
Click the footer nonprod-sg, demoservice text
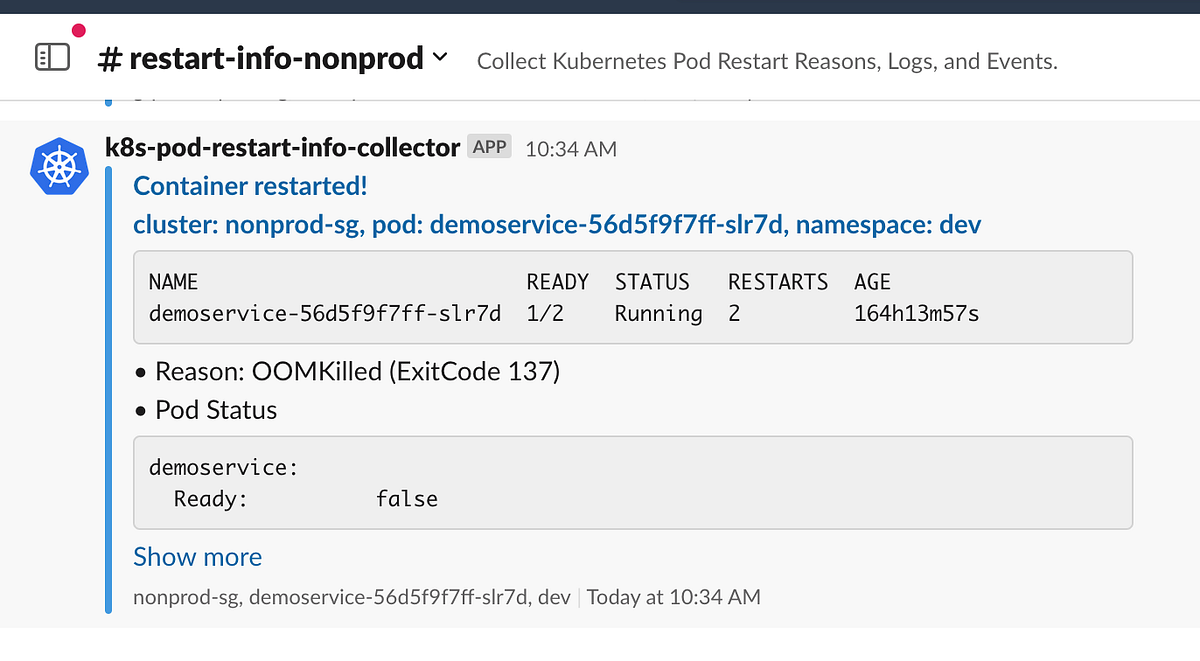351,597
